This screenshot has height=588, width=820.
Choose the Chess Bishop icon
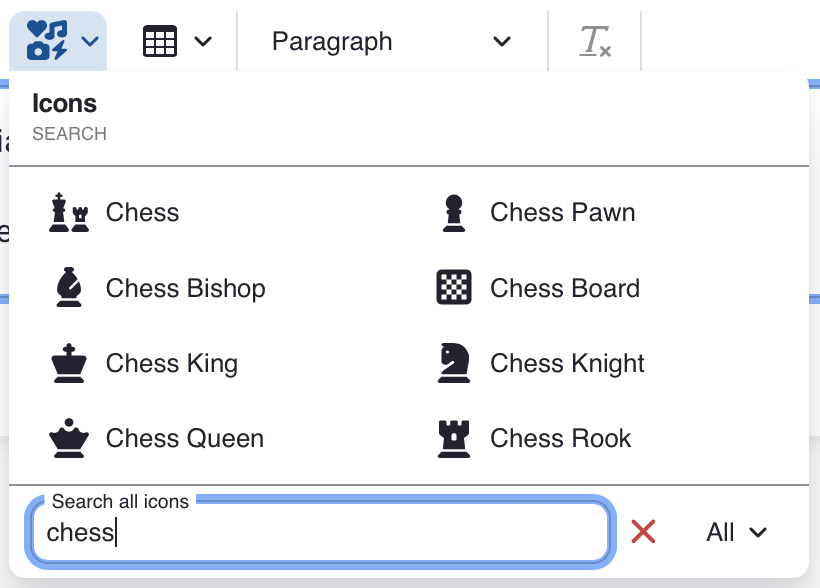click(69, 288)
